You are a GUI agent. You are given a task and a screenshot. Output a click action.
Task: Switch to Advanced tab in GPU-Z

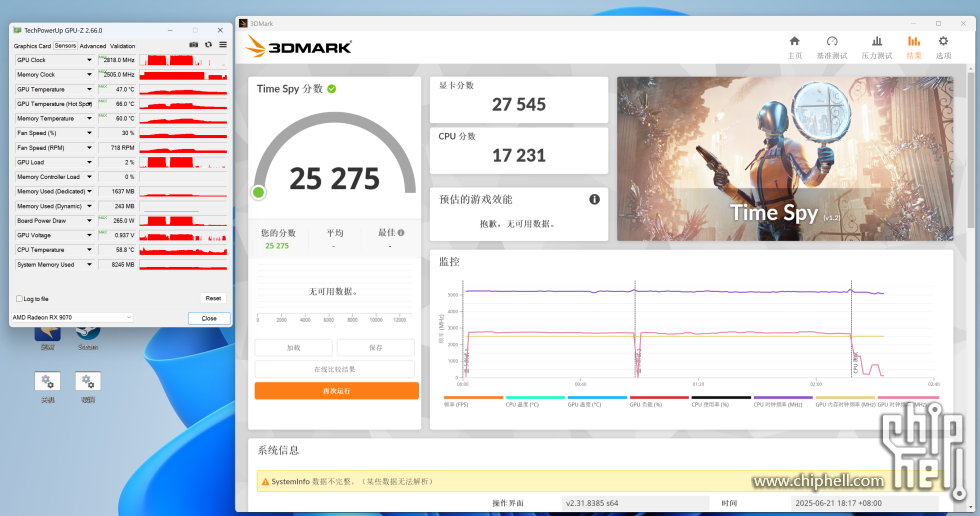pyautogui.click(x=92, y=46)
